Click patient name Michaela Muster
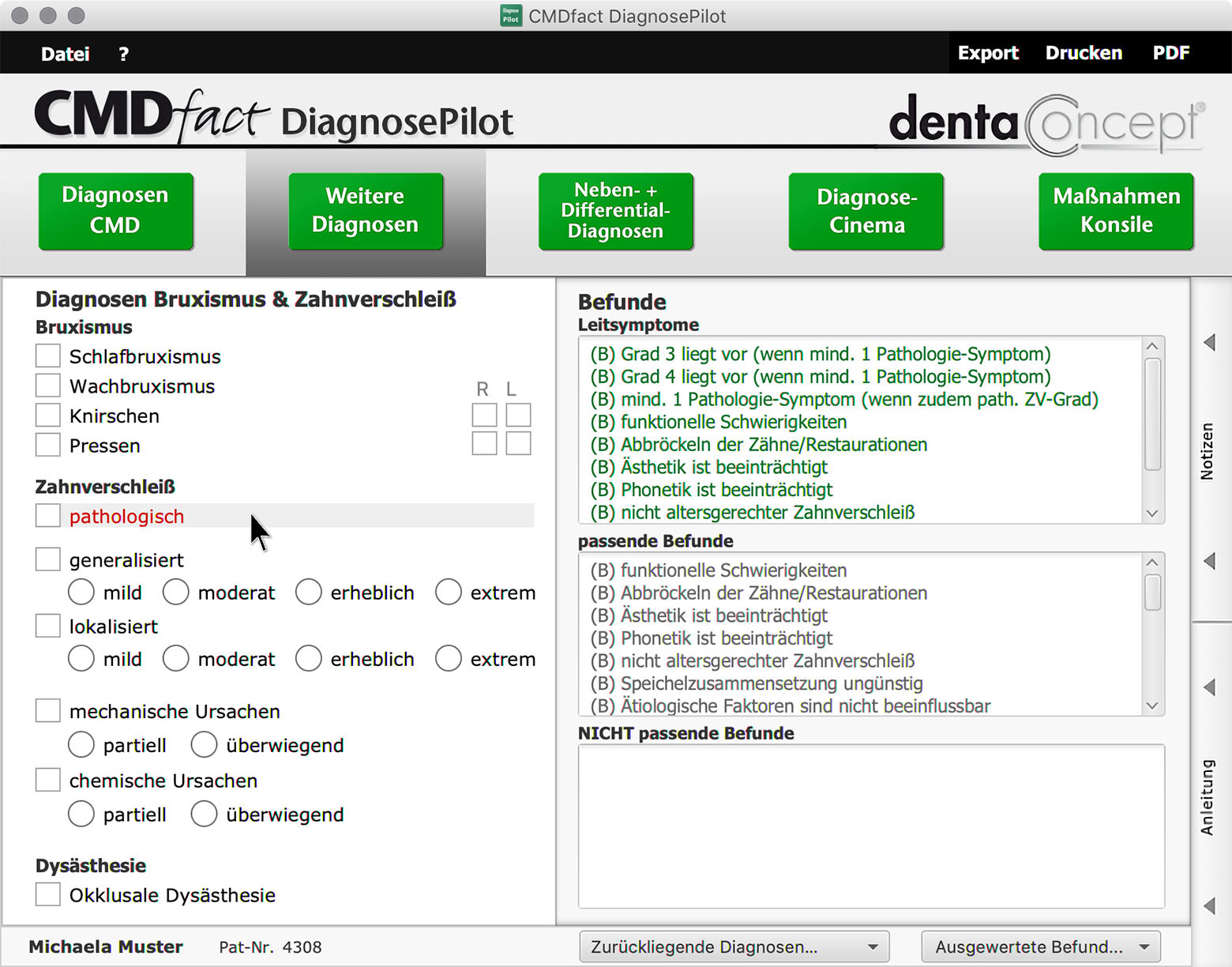This screenshot has height=967, width=1232. coord(106,946)
